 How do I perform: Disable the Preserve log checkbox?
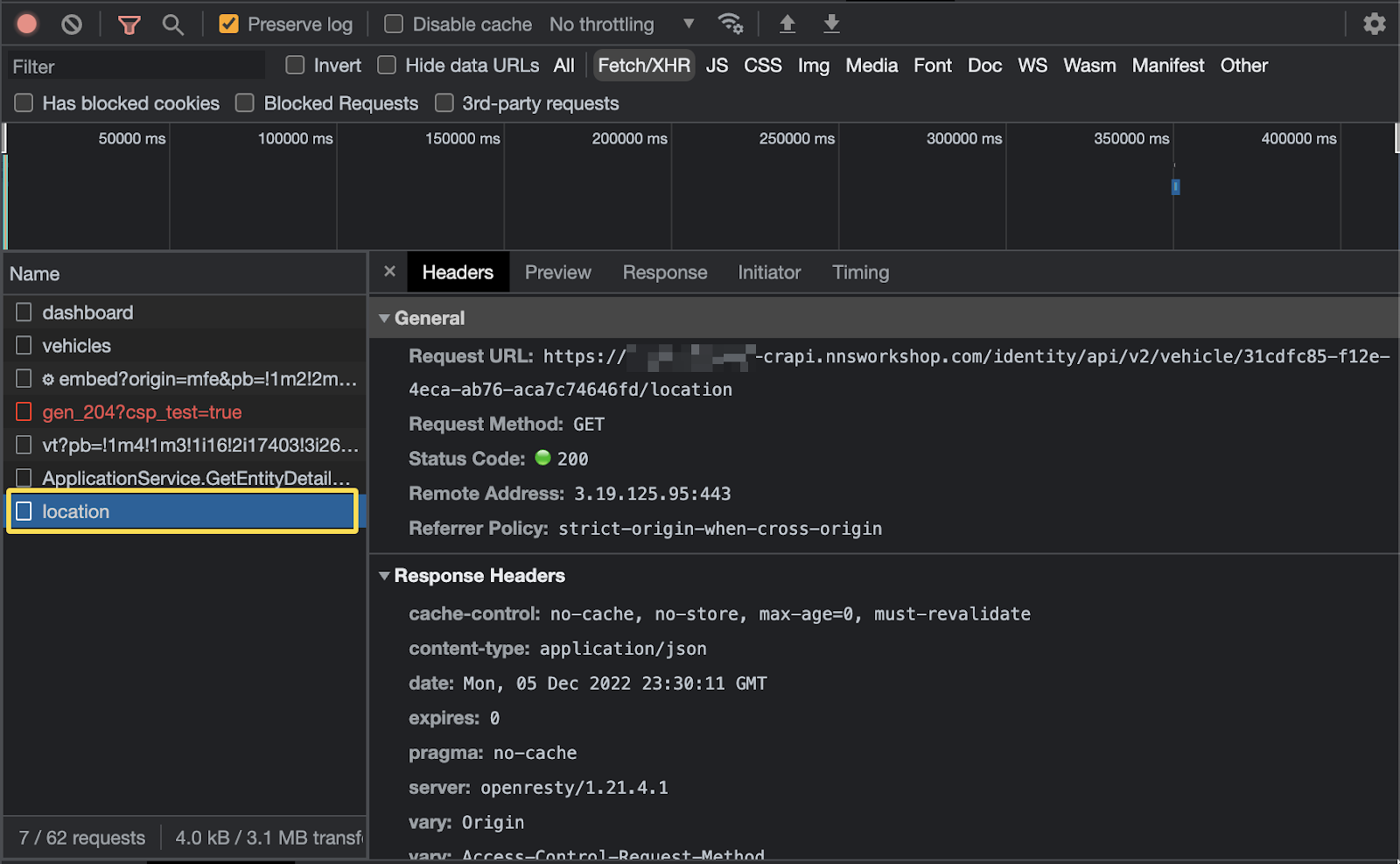(228, 24)
